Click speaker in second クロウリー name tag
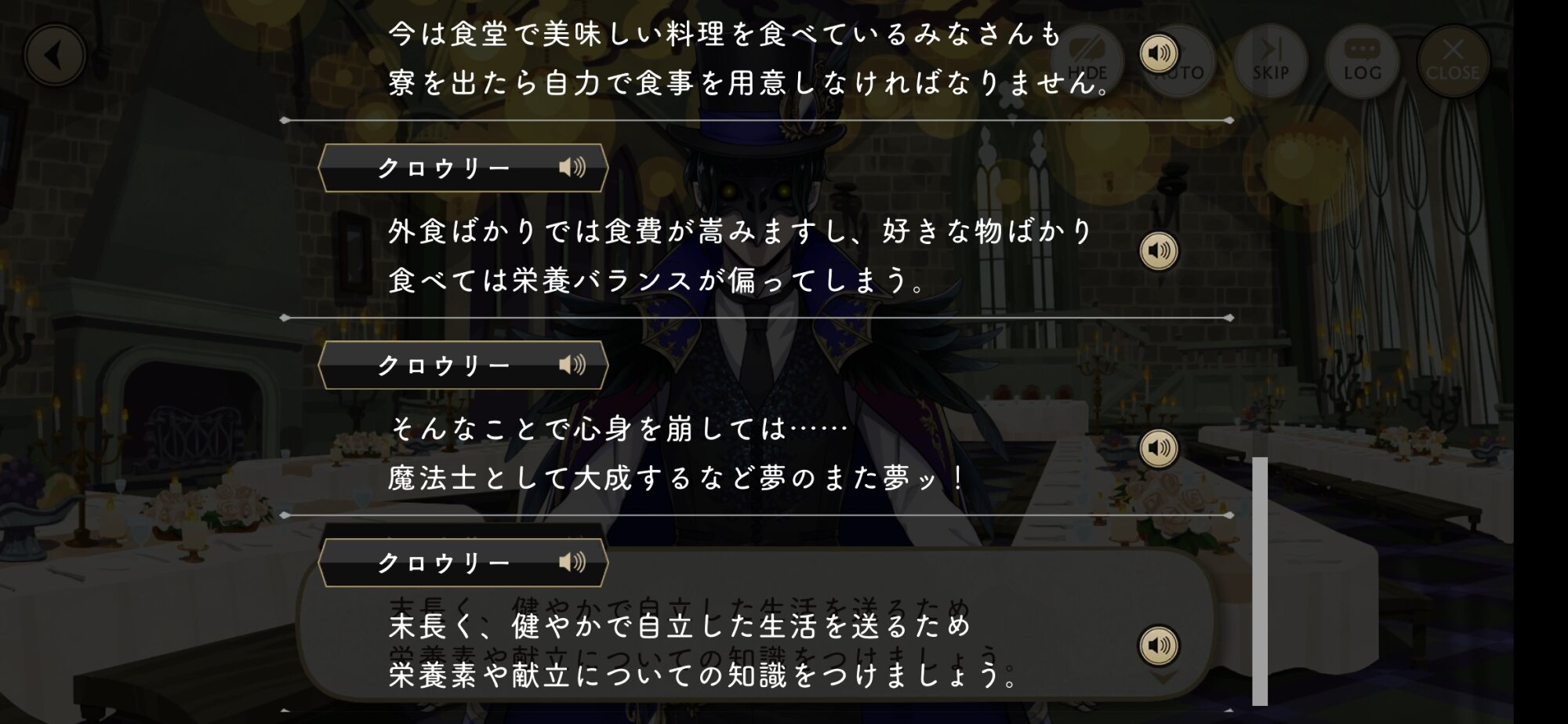Viewport: 1568px width, 724px height. tap(572, 365)
